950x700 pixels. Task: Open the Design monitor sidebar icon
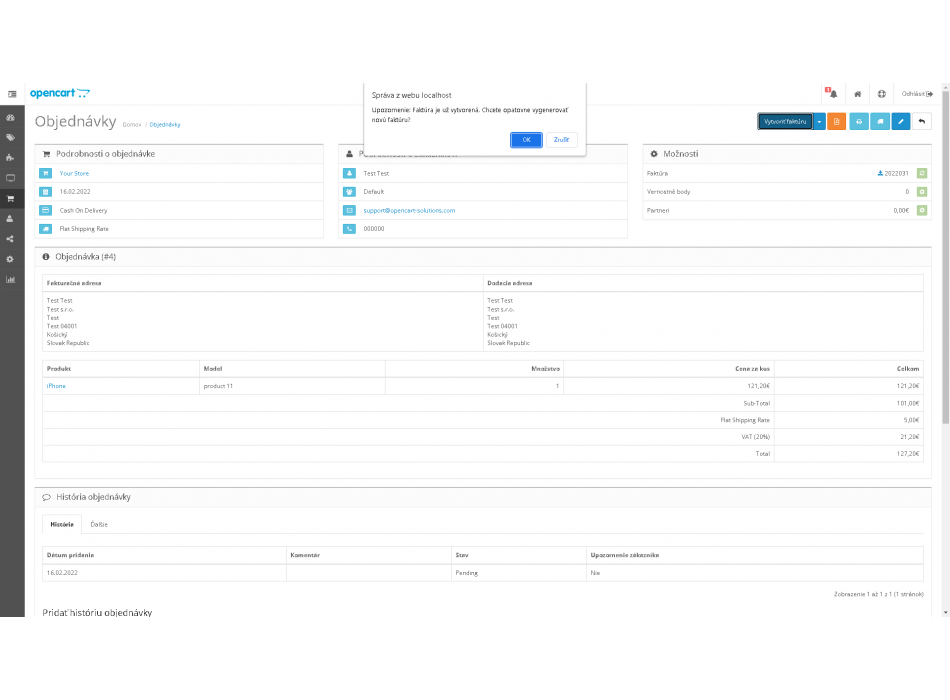tap(10, 178)
